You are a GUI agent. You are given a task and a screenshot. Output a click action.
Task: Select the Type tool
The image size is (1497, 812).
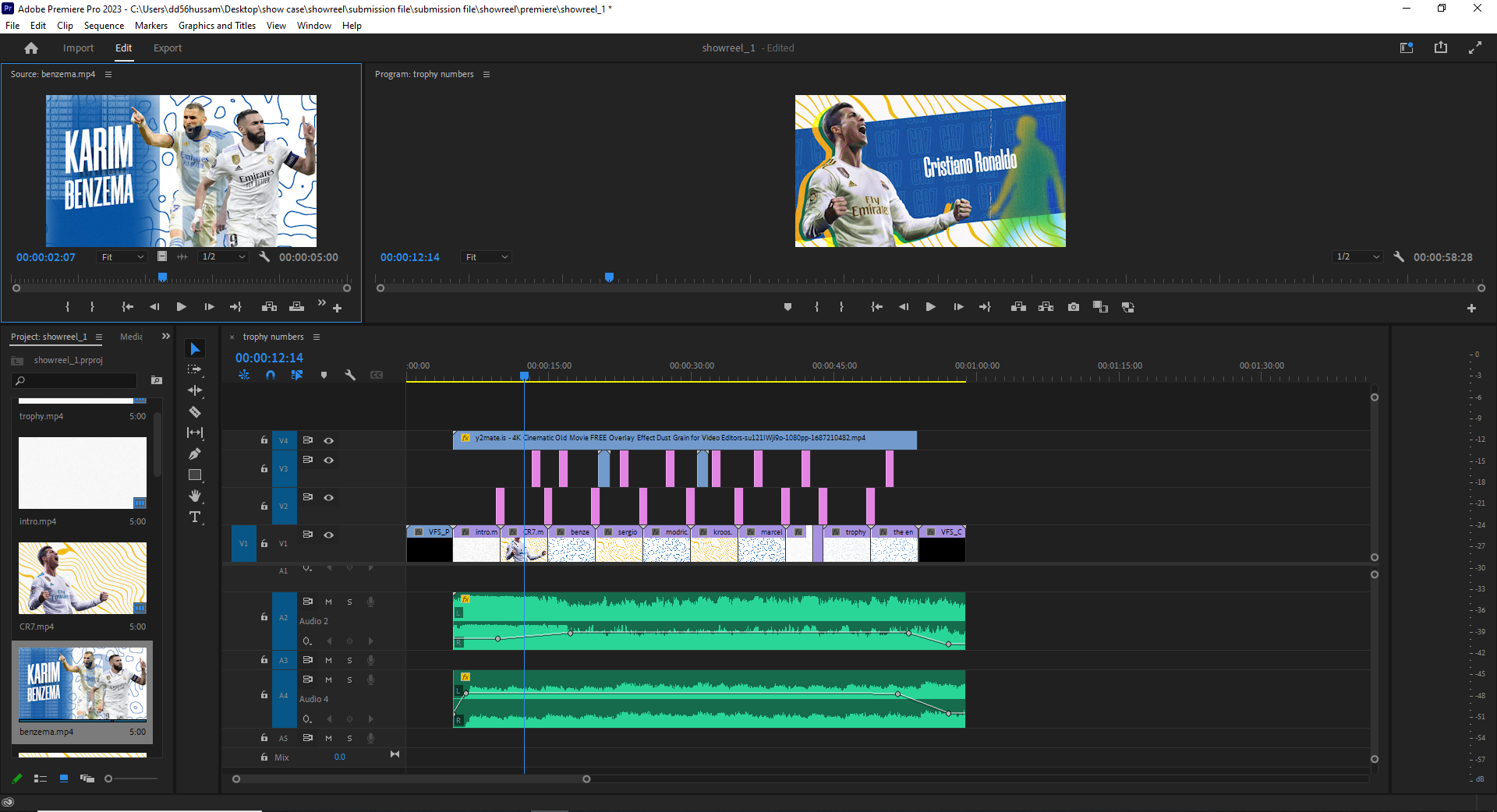click(195, 517)
